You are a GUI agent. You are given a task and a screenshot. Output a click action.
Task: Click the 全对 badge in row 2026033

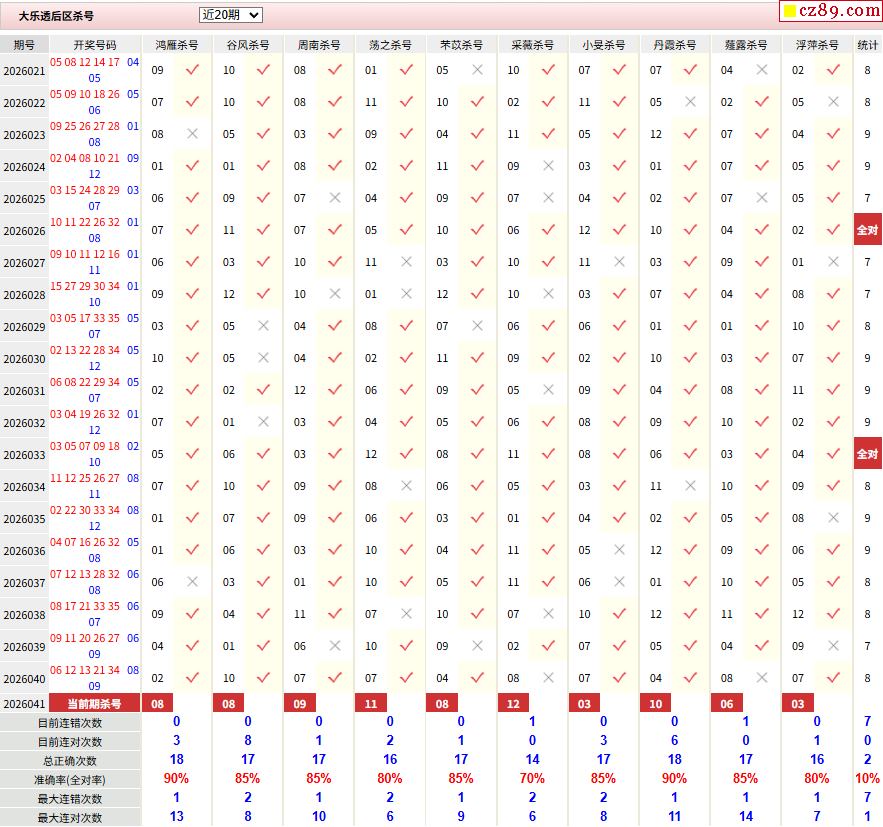[867, 454]
